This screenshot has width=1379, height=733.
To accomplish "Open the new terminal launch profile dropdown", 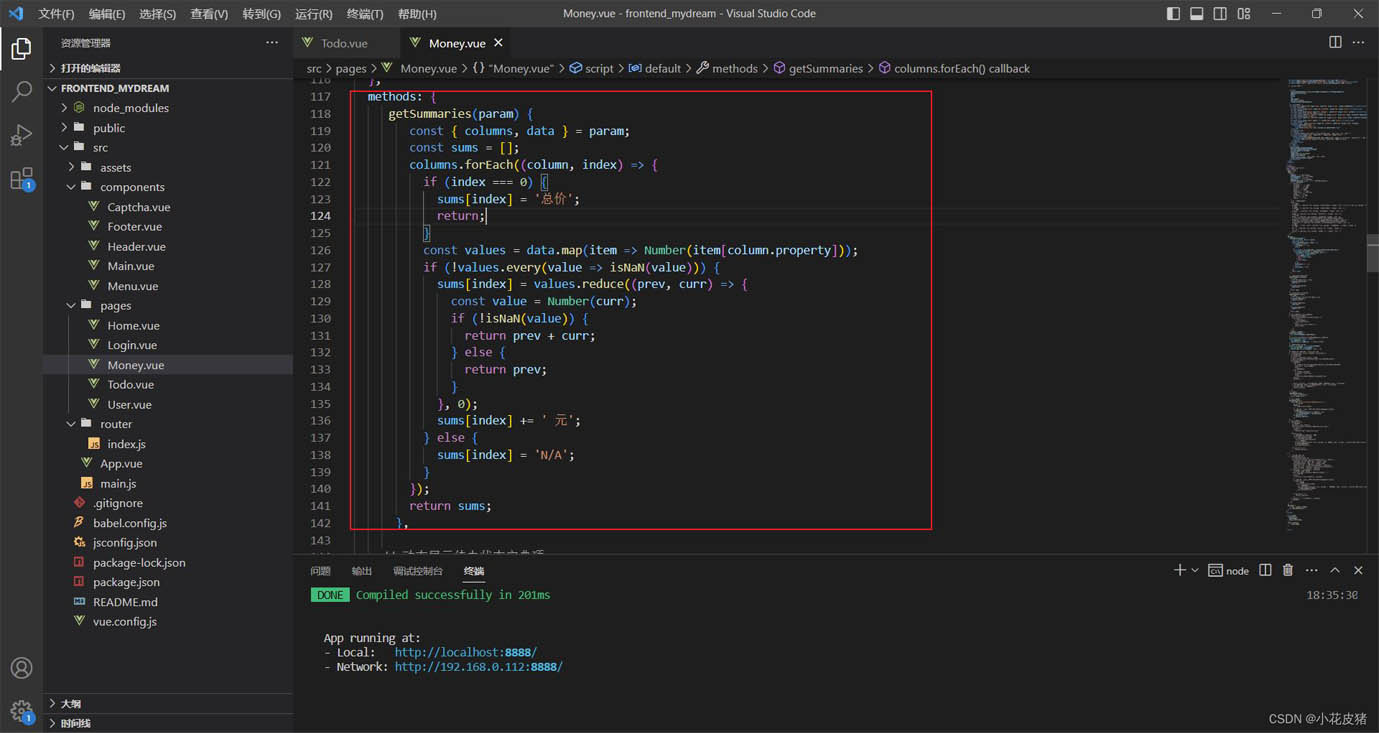I will coord(1195,570).
